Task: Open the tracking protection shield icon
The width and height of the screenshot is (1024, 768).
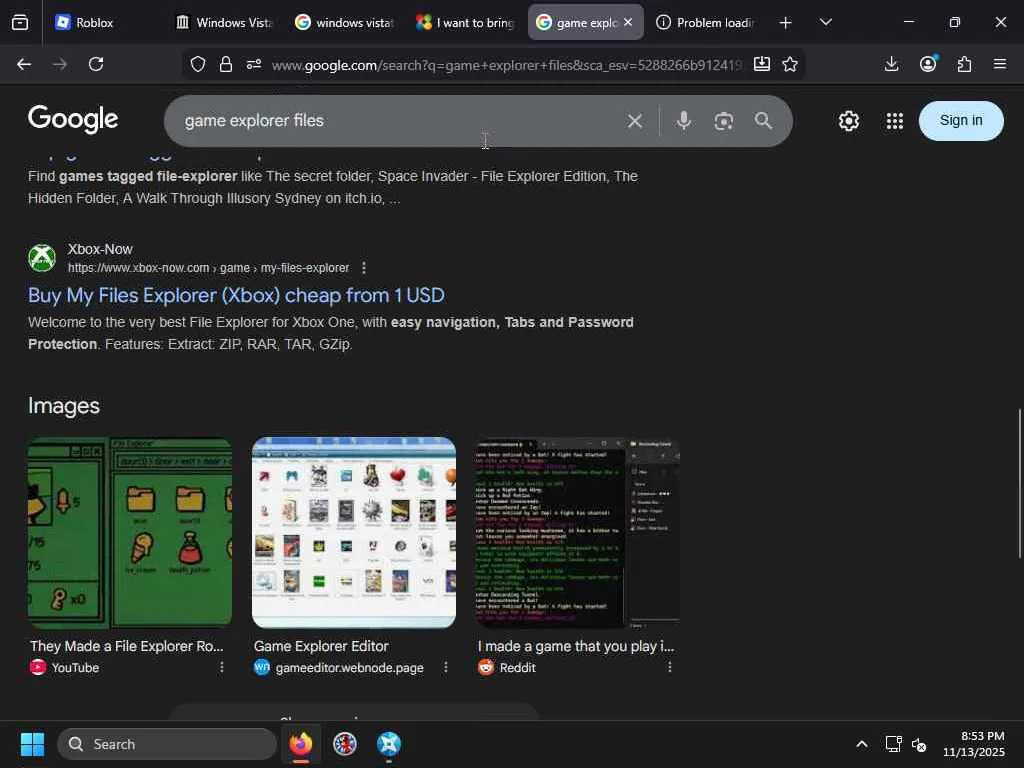Action: [x=198, y=64]
